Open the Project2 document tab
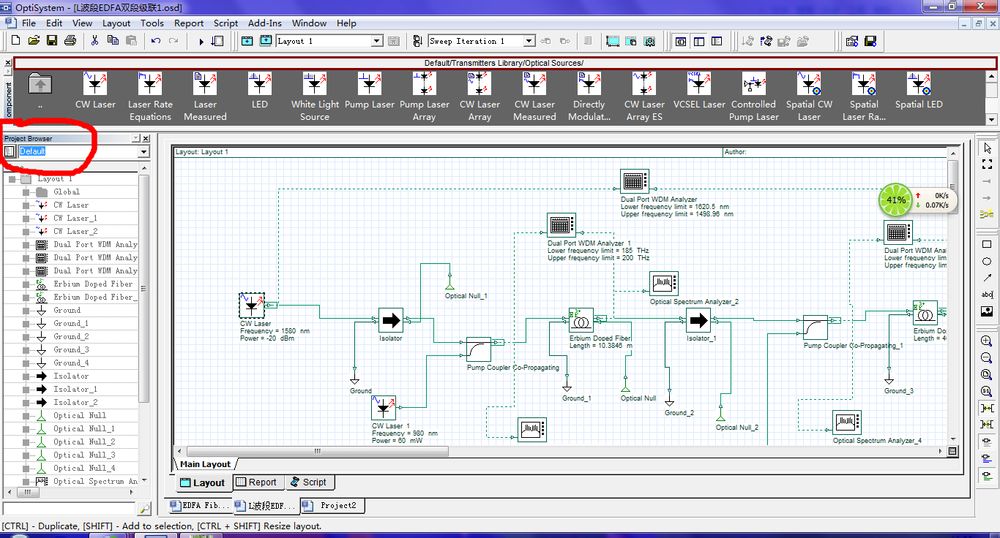Image resolution: width=1000 pixels, height=538 pixels. (331, 505)
